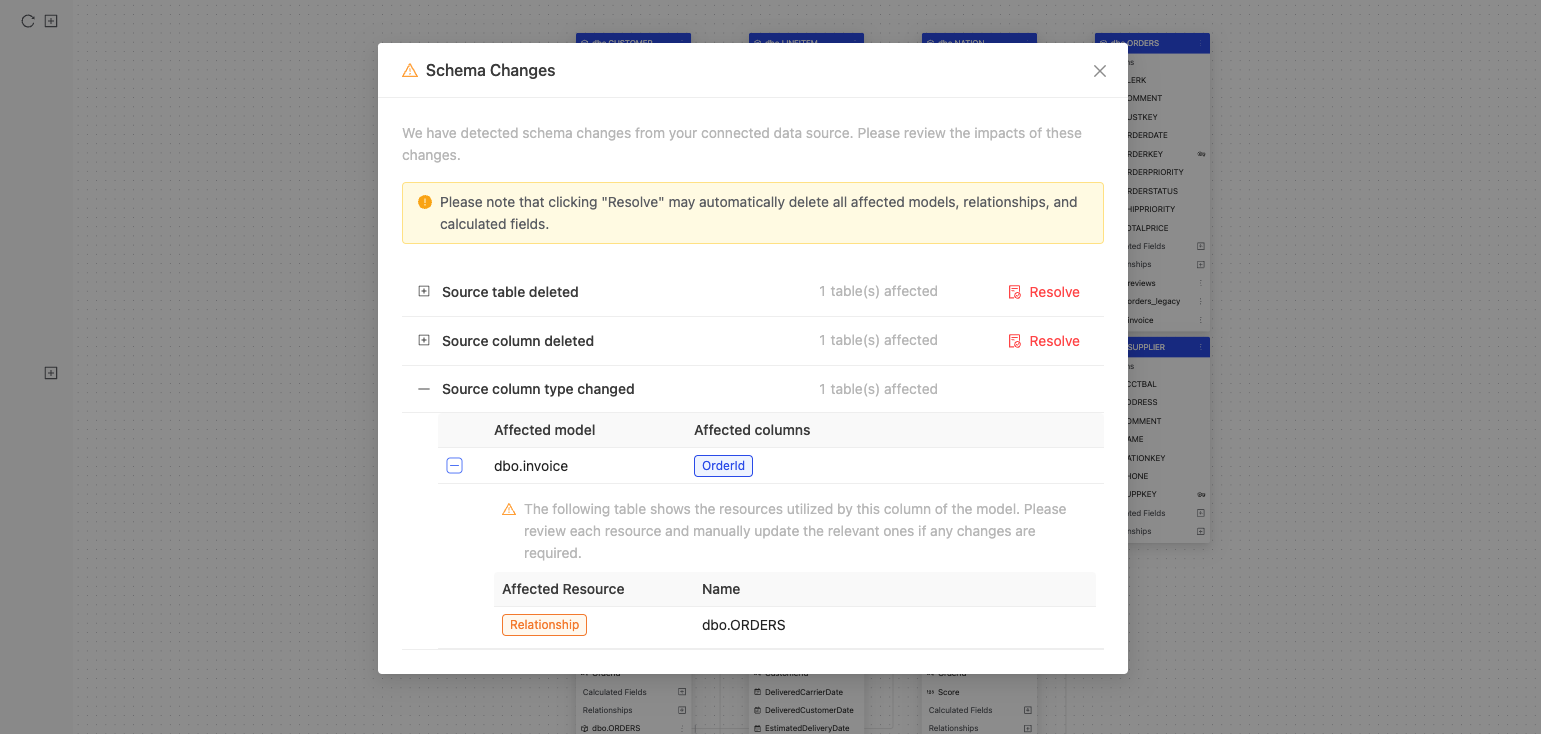Select the DeliveredCustomerDate column row
The width and height of the screenshot is (1541, 734).
(x=806, y=710)
